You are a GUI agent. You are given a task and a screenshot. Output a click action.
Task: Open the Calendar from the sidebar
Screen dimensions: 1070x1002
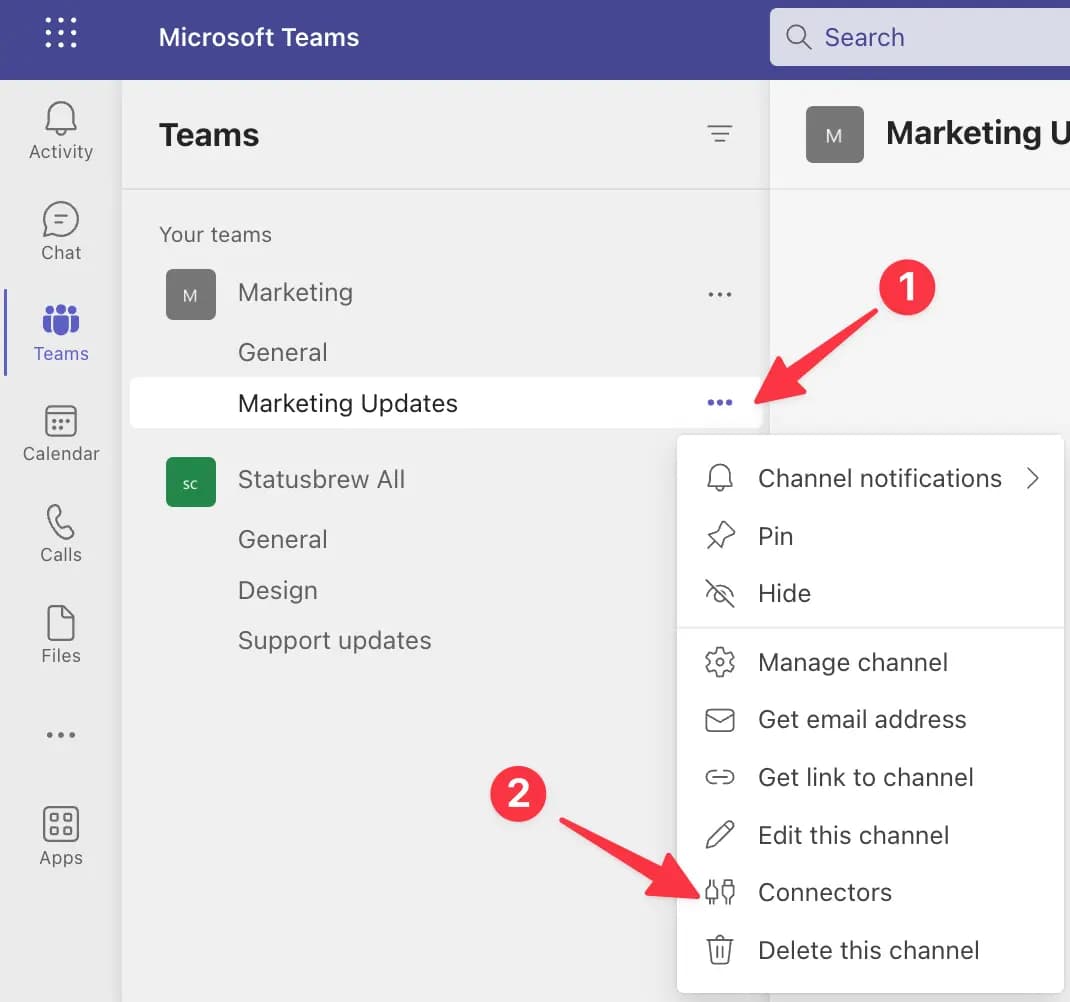[x=61, y=434]
